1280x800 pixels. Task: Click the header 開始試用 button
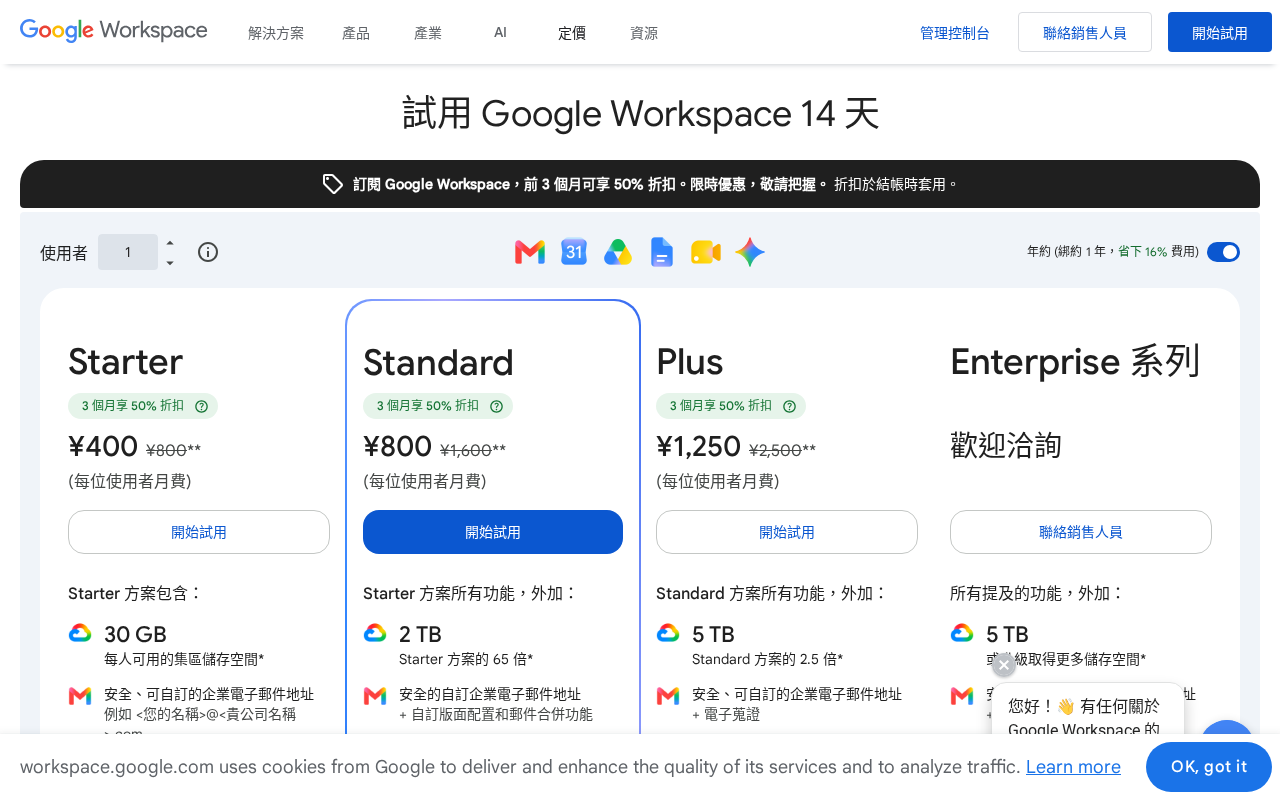click(1220, 32)
